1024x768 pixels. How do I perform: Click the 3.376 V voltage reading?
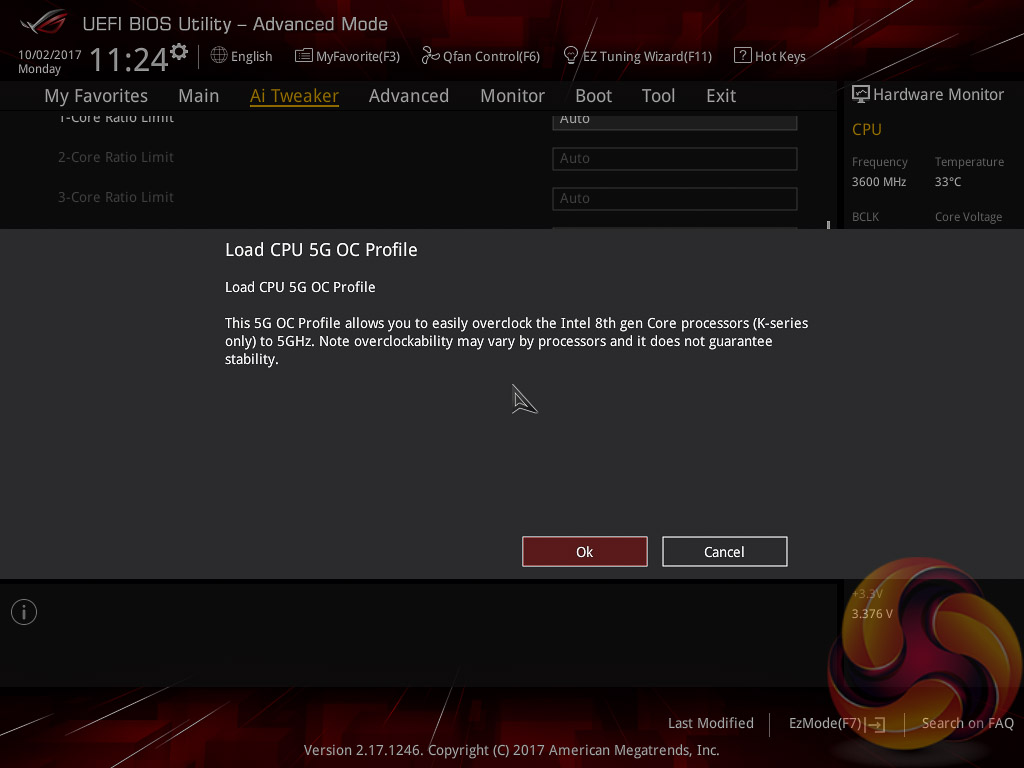click(x=872, y=614)
